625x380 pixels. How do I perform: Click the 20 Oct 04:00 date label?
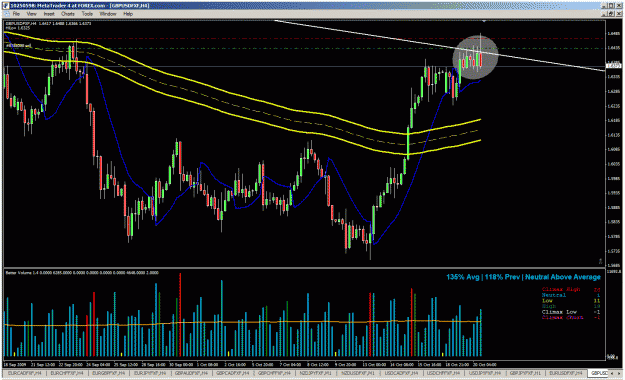(484, 364)
